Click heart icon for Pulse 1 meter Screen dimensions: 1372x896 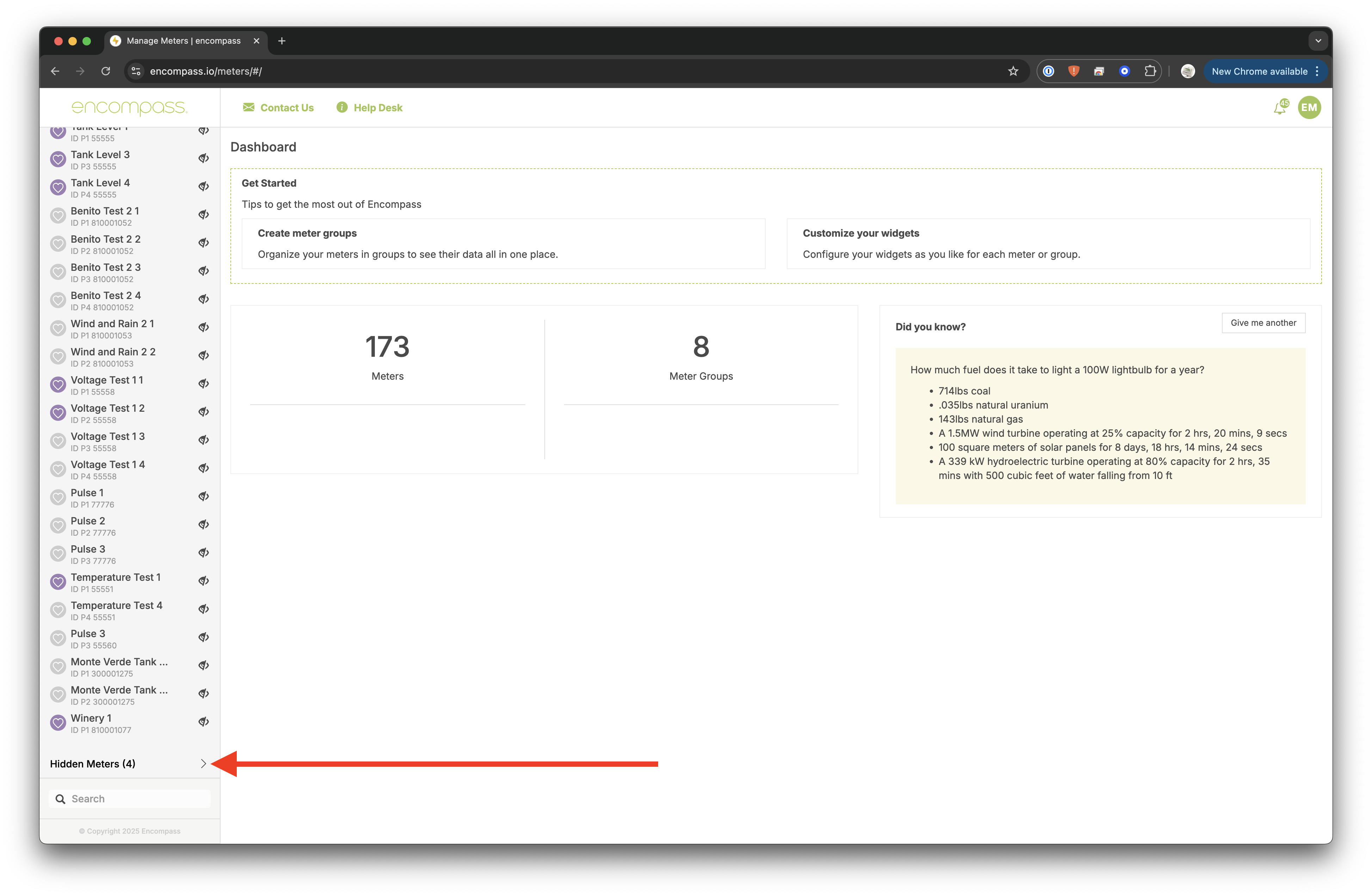coord(58,498)
